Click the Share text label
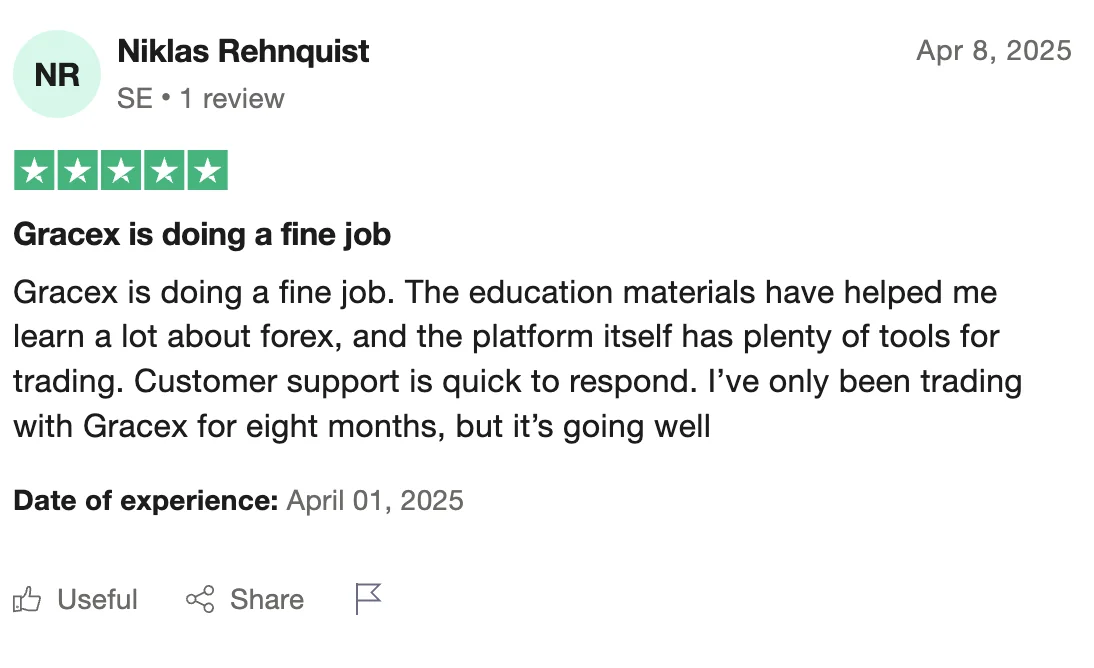The height and width of the screenshot is (668, 1094). click(267, 600)
